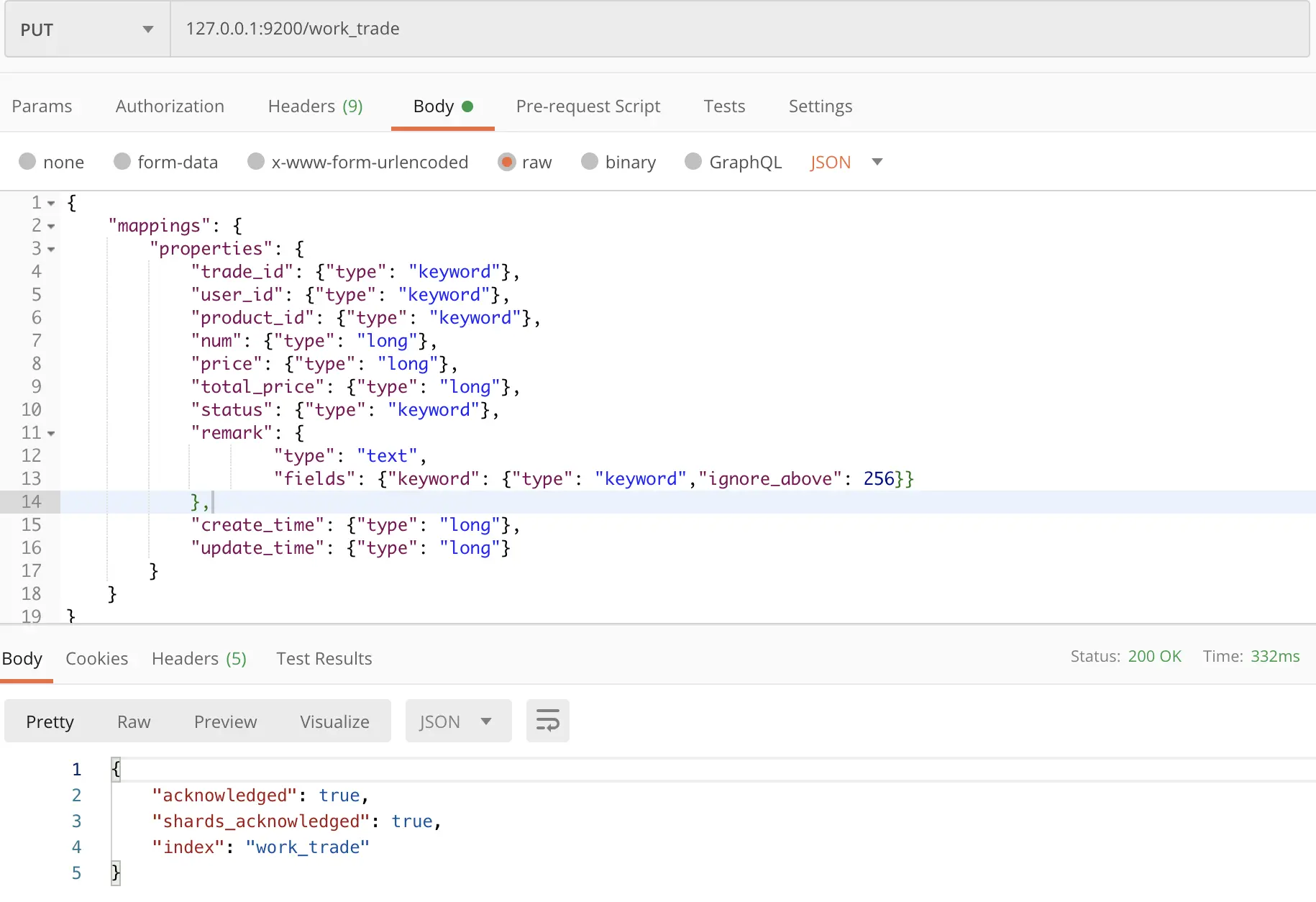Click the 332ms response time value

coord(1275,656)
